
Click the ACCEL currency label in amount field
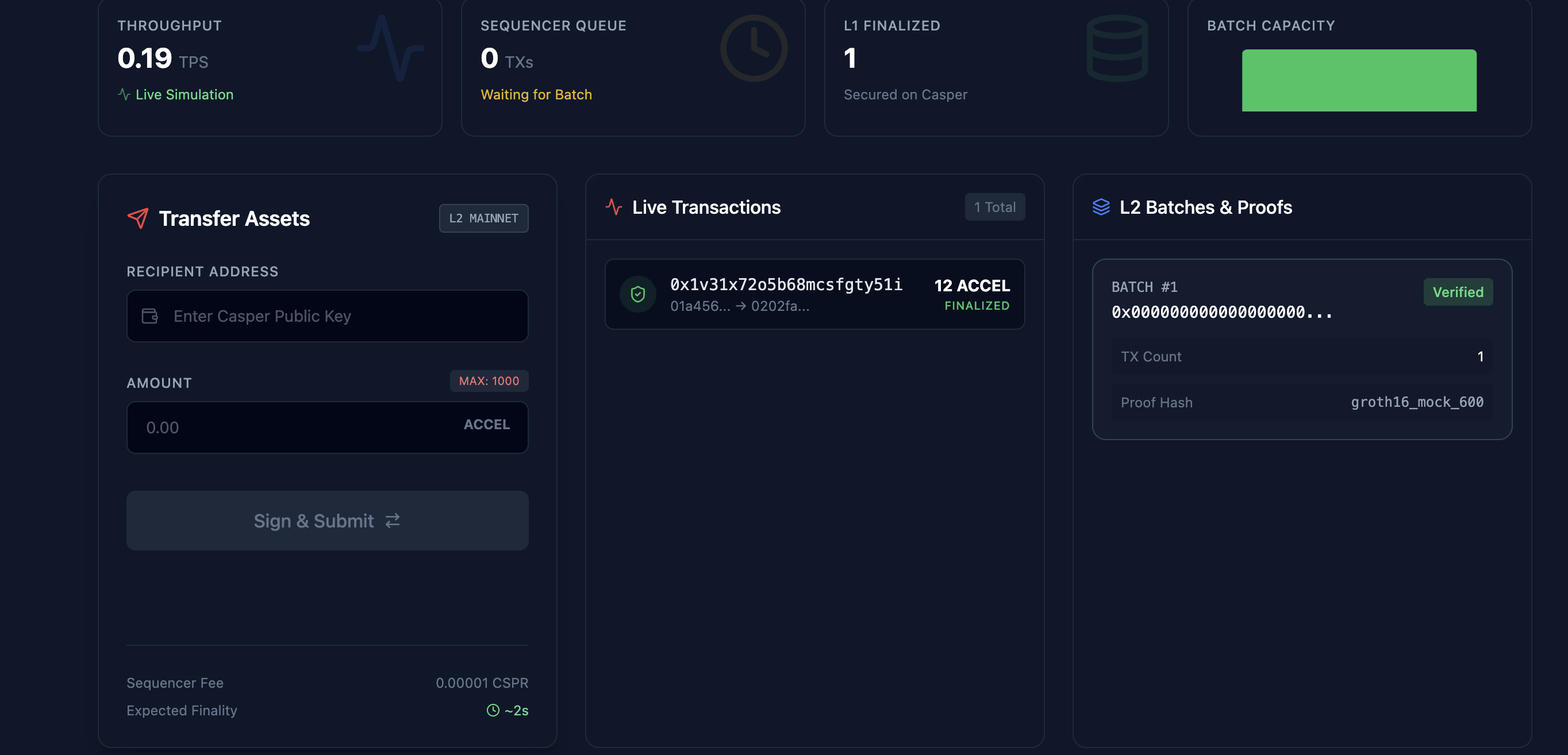pyautogui.click(x=486, y=425)
